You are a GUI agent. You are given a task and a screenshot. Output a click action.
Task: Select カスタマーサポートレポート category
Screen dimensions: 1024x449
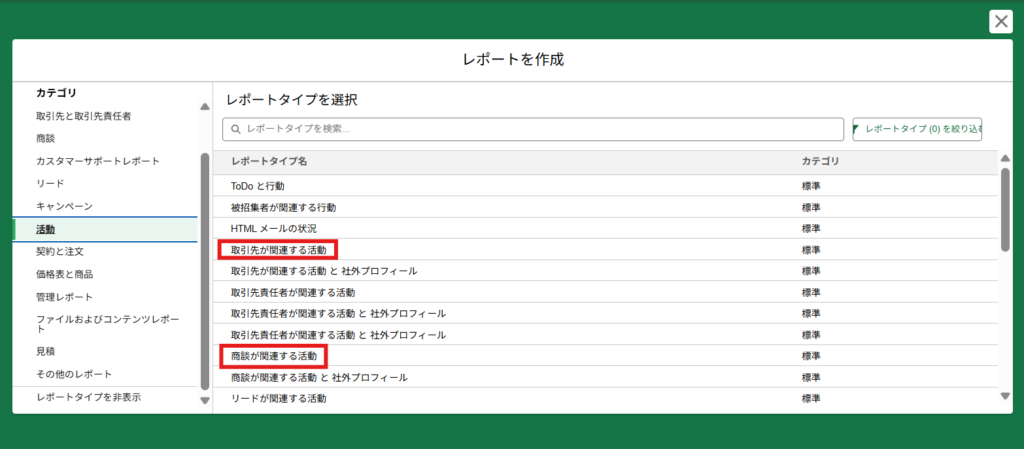click(x=98, y=161)
